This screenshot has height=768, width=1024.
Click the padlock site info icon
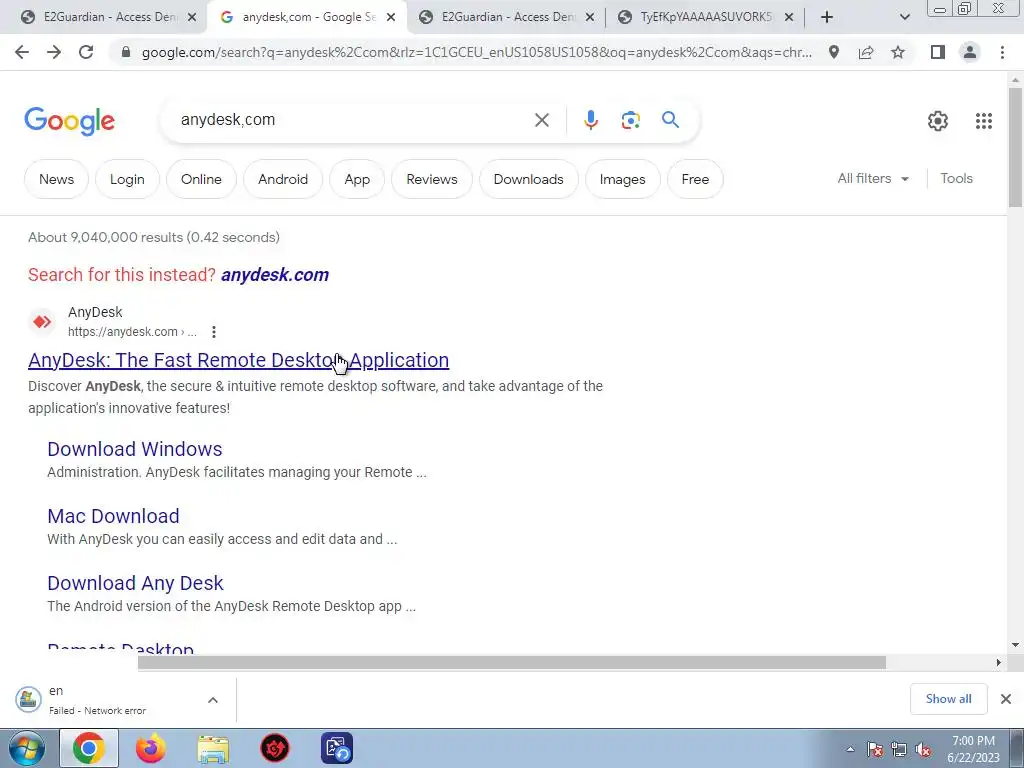pos(126,52)
